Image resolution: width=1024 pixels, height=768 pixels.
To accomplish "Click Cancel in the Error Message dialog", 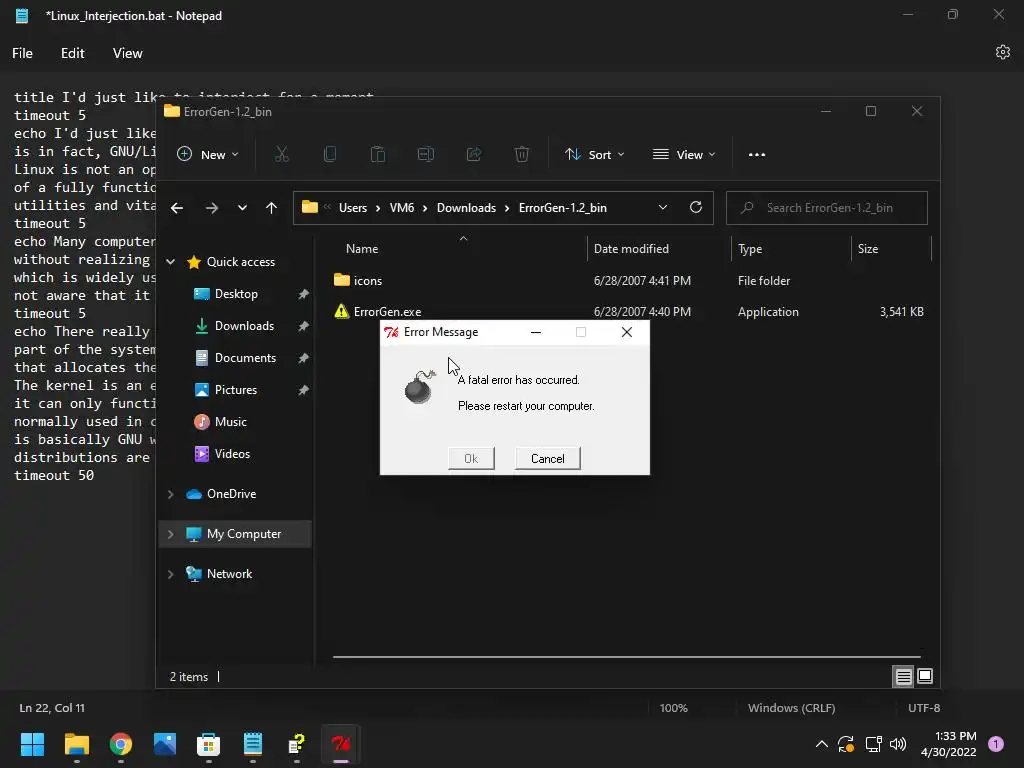I will [x=547, y=458].
